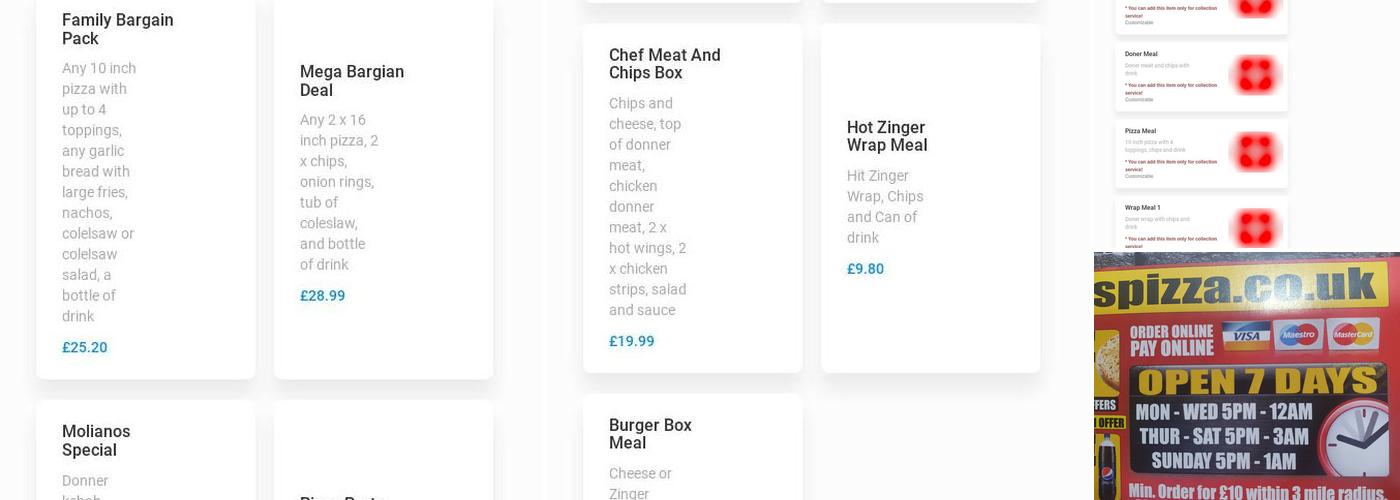Click the Visa card logo
Image resolution: width=1400 pixels, height=500 pixels.
pyautogui.click(x=1245, y=336)
